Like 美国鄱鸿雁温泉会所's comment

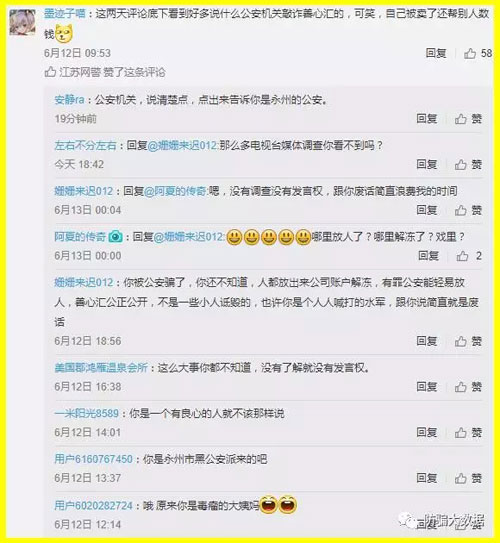[468, 386]
